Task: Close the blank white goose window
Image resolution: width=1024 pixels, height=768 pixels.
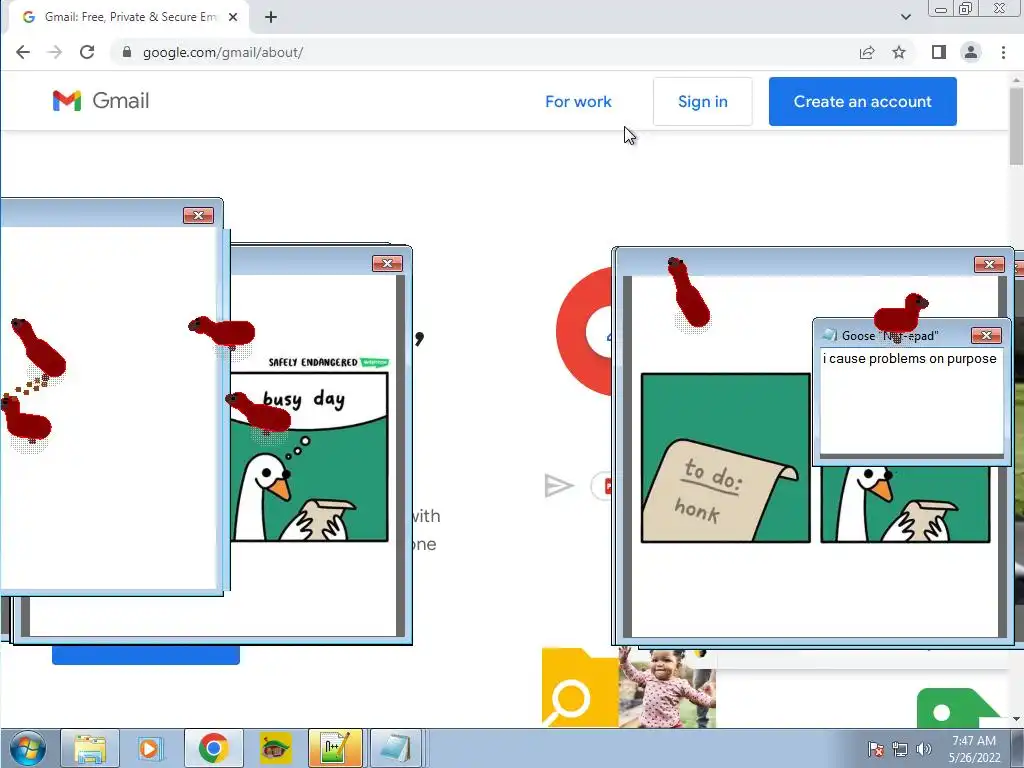Action: (x=199, y=216)
